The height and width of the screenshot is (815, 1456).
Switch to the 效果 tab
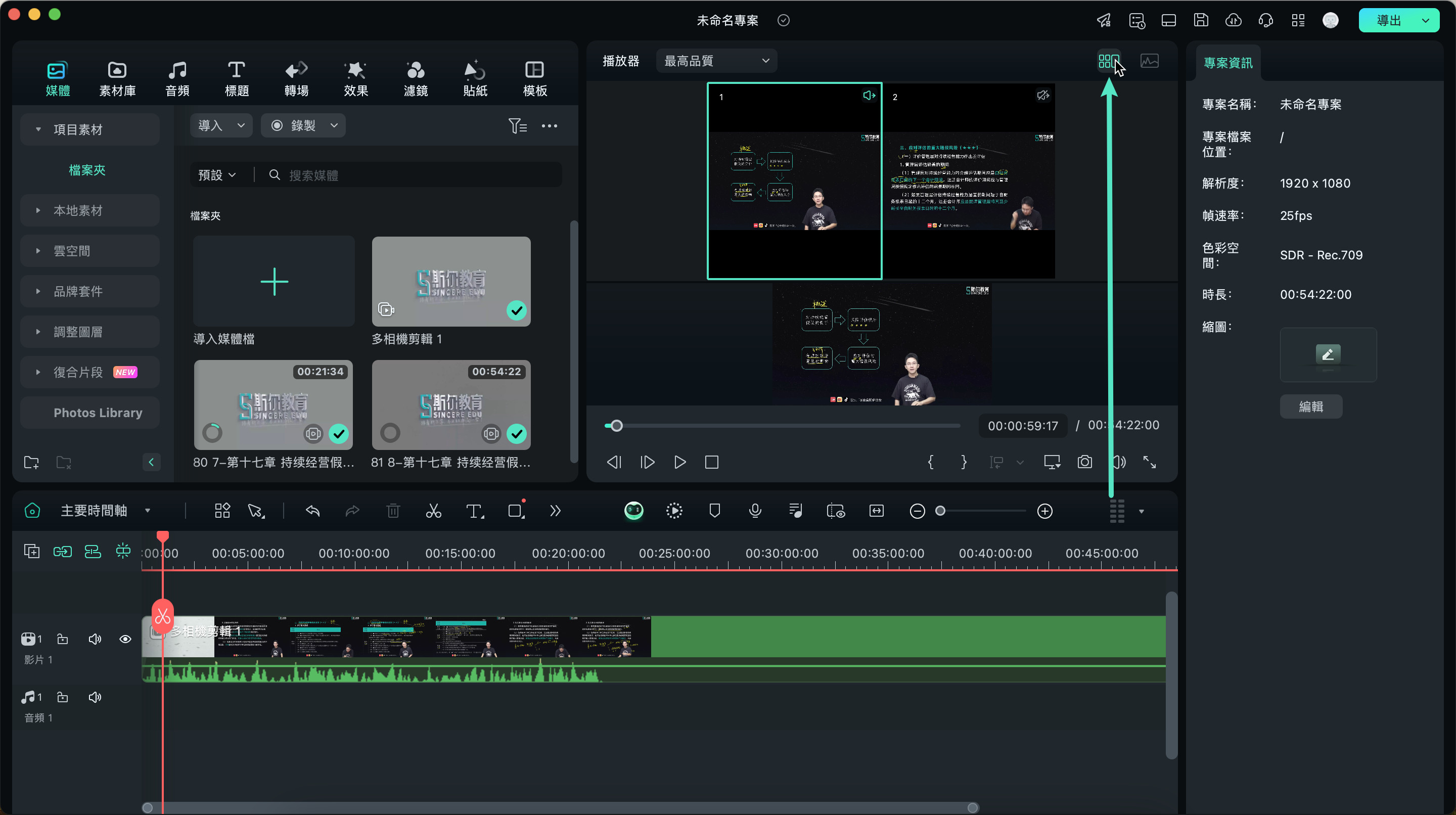tap(355, 78)
